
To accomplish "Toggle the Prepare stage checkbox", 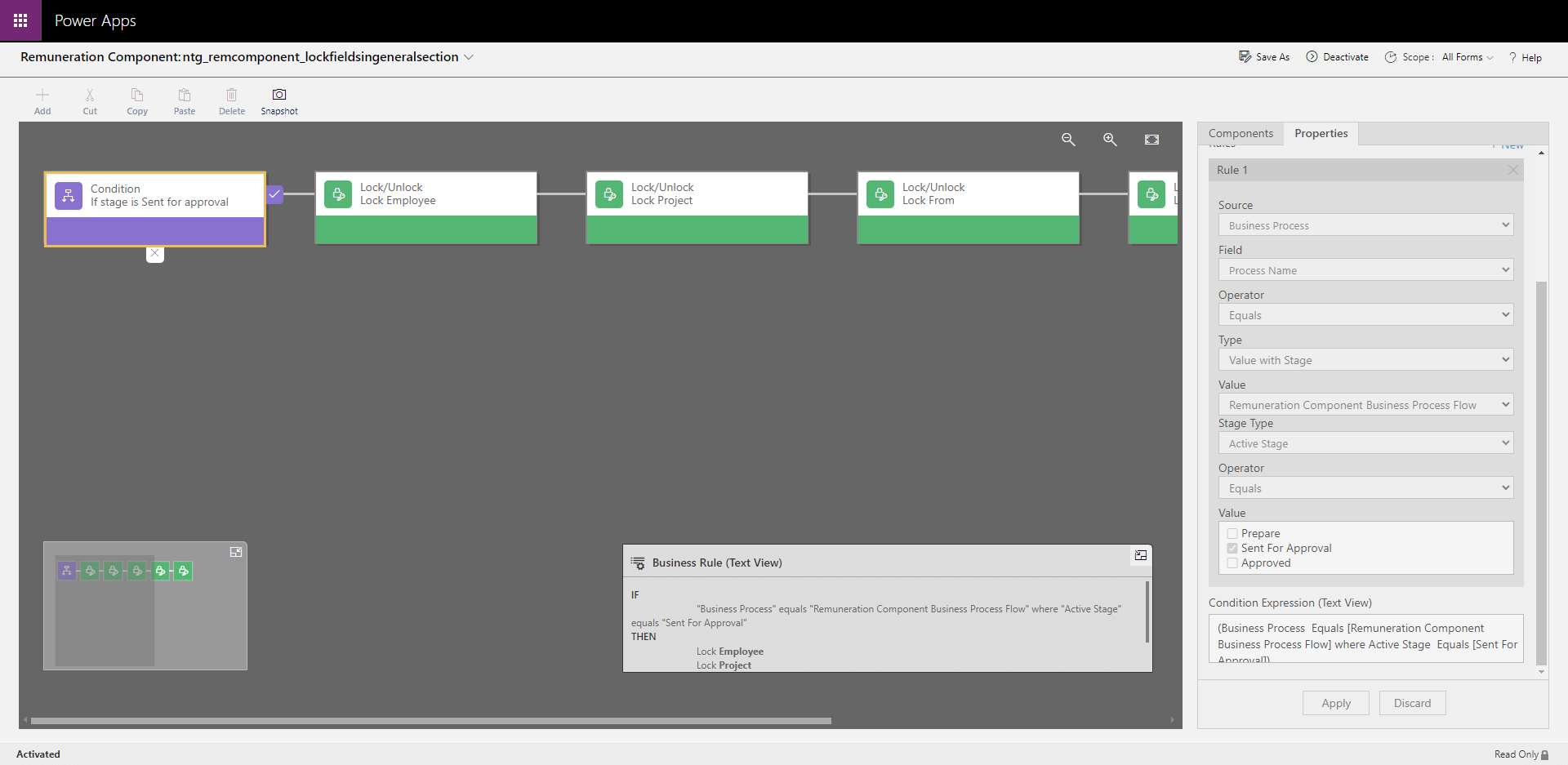I will [1232, 533].
